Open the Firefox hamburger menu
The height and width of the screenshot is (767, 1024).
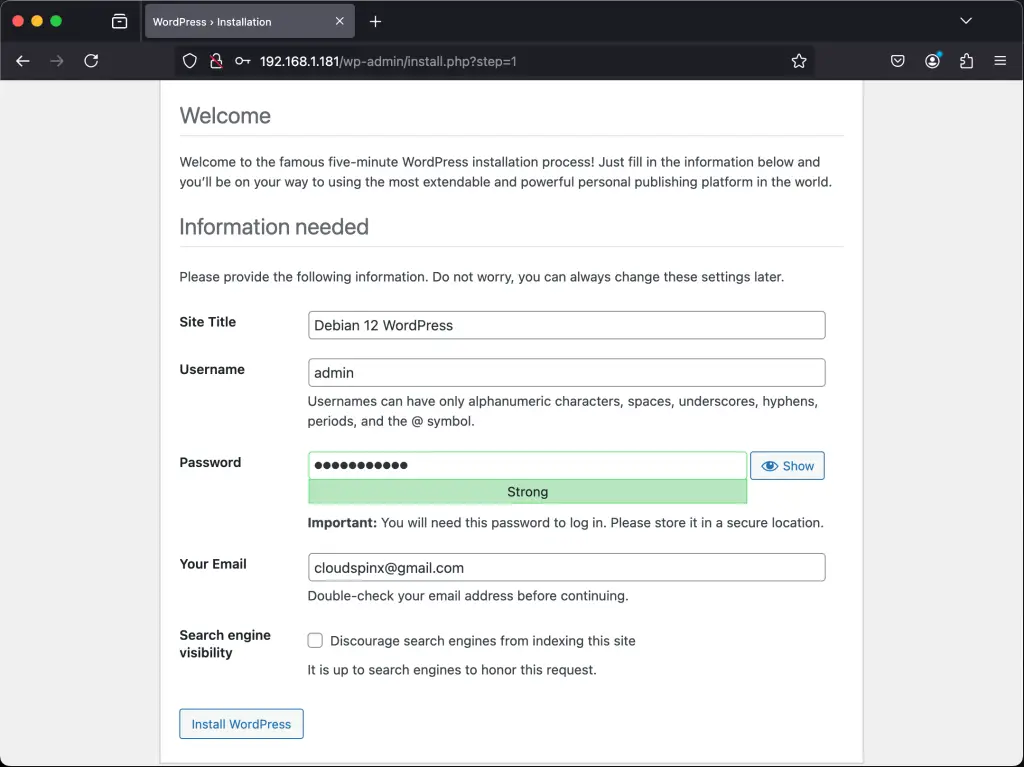point(1000,61)
